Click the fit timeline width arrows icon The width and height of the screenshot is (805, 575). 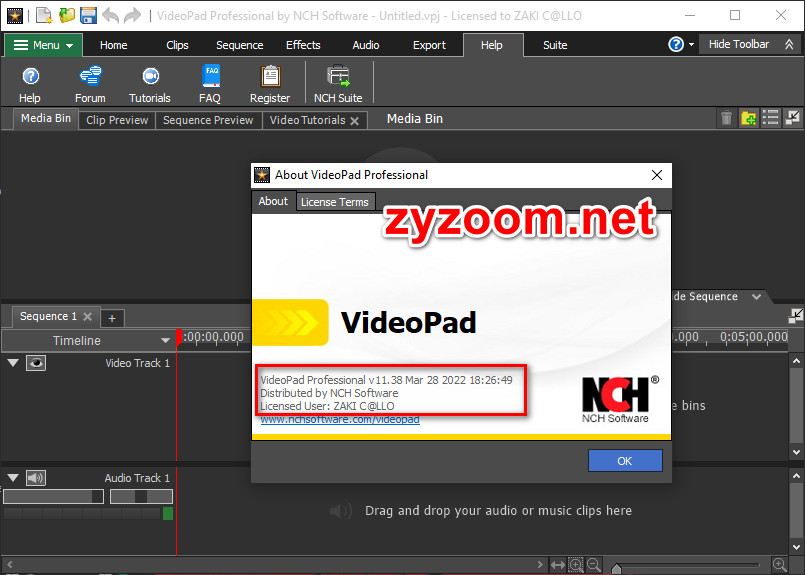pos(558,565)
